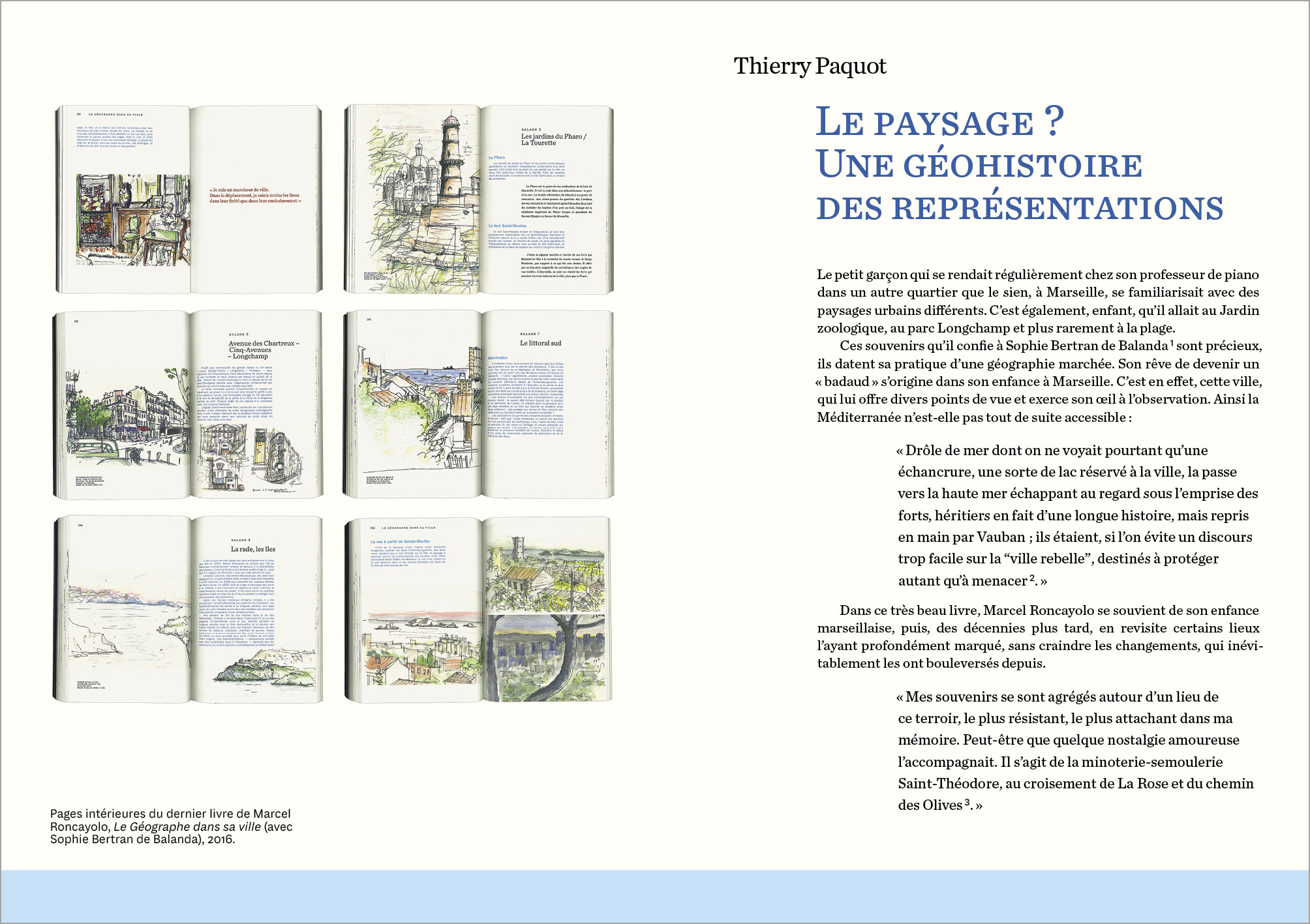Click footnote marker 3 after 'des Olives'
Image resolution: width=1310 pixels, height=924 pixels.
click(x=967, y=801)
